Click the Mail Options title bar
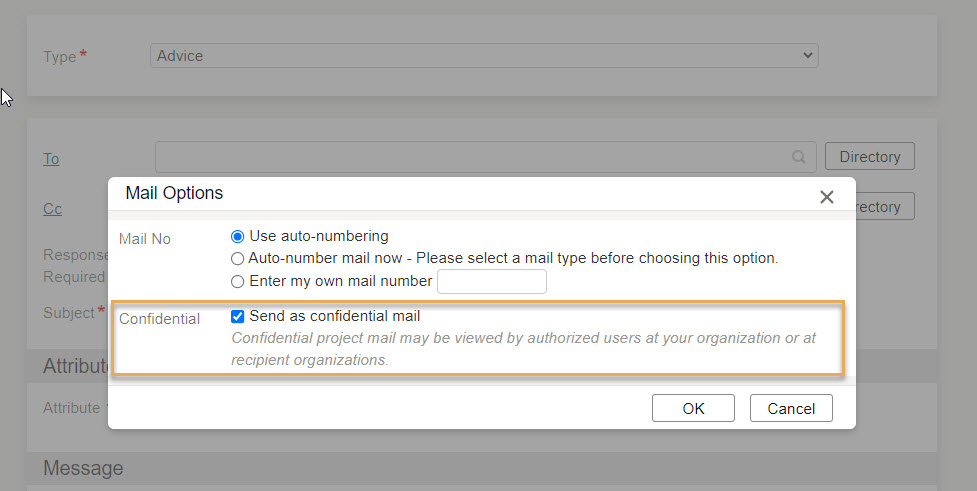The height and width of the screenshot is (491, 977). tap(482, 194)
